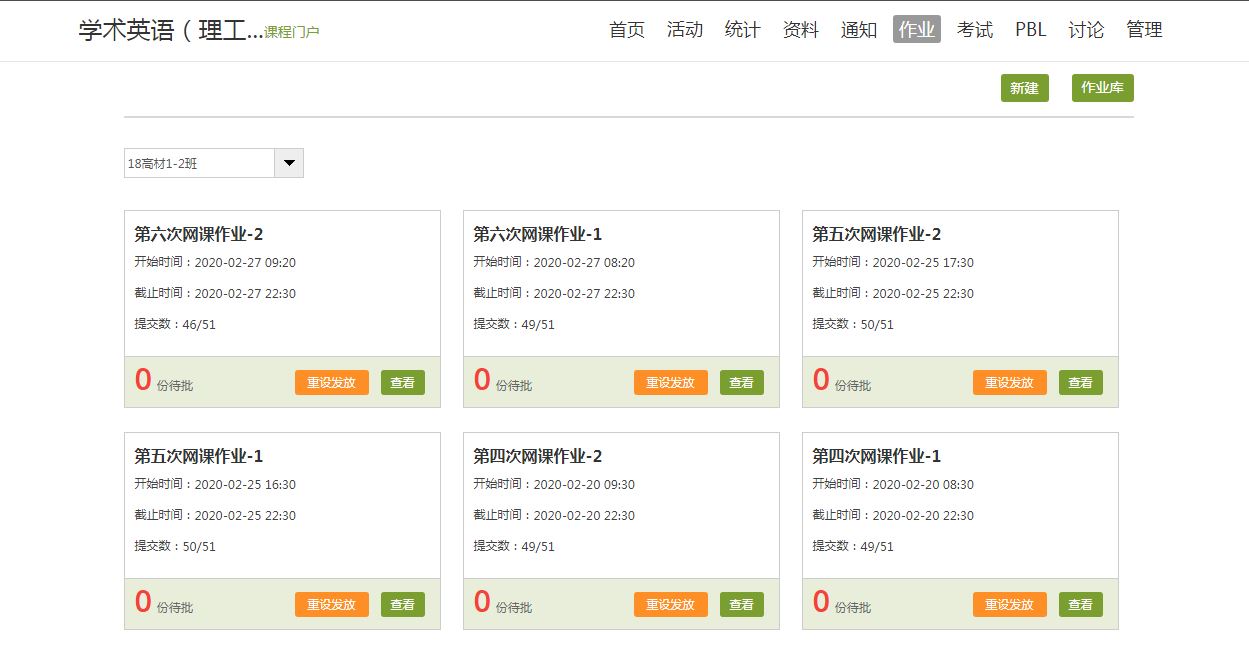Click 重设发放 for 第六次网课作业-1
The width and height of the screenshot is (1249, 645).
pos(671,382)
